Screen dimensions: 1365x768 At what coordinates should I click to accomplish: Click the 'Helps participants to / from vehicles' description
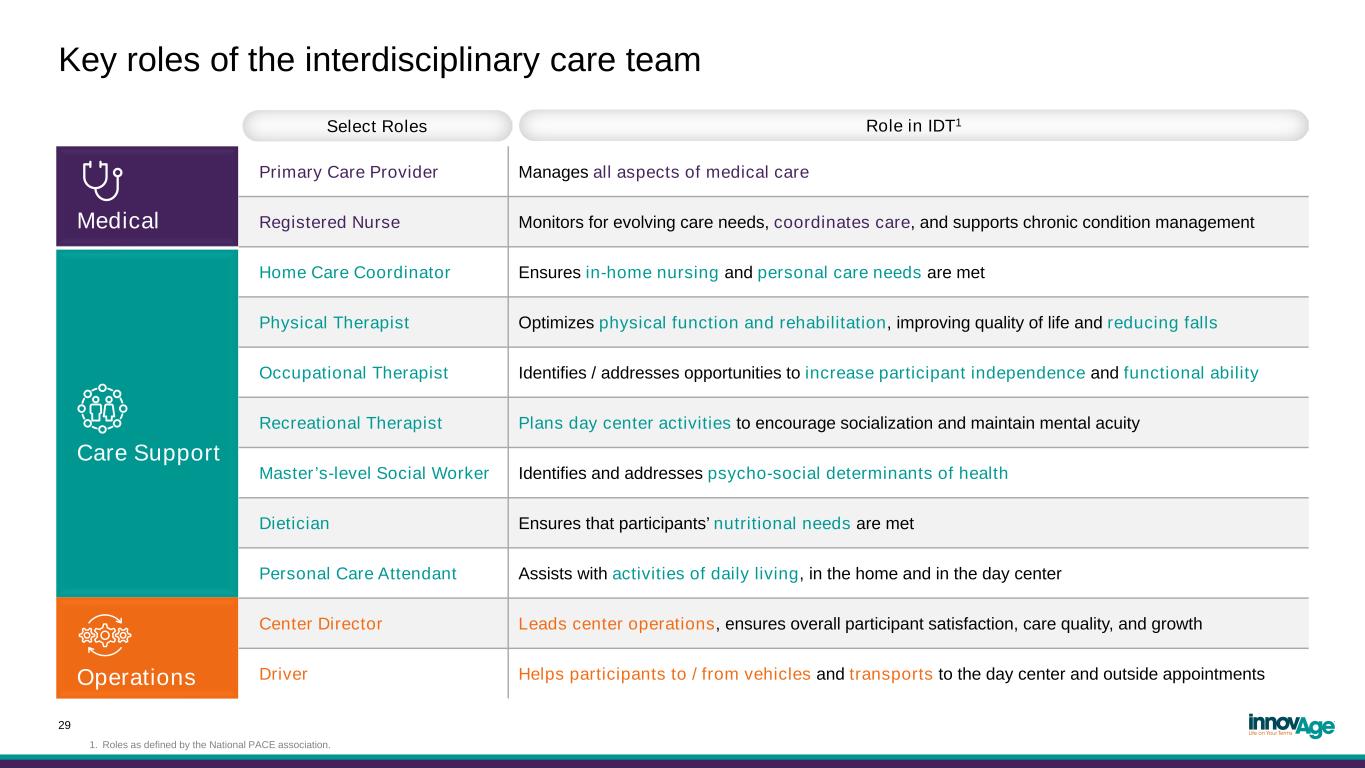coord(892,673)
